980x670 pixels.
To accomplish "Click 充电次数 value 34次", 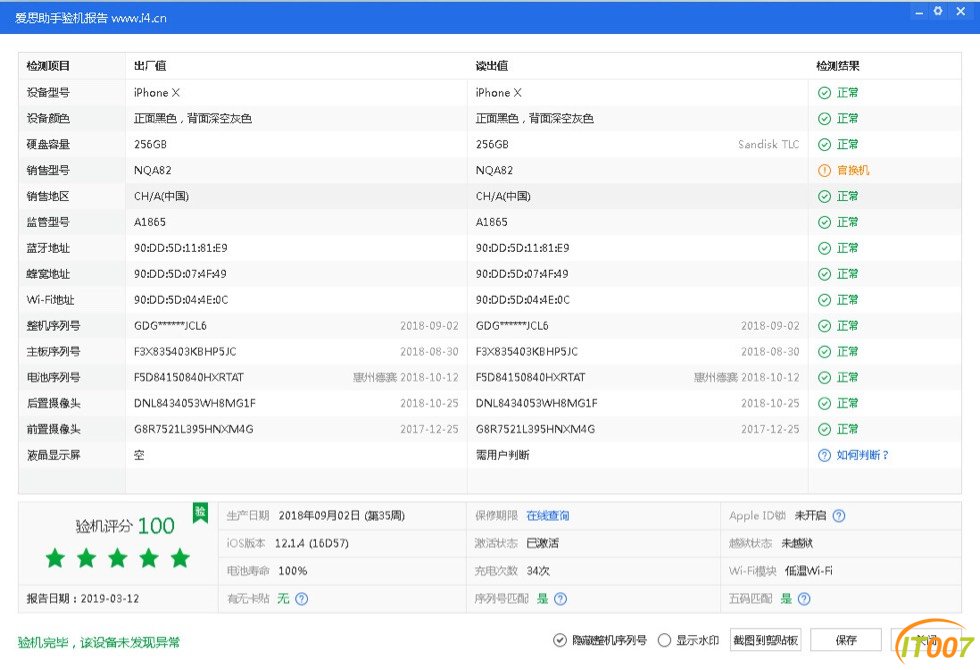I will 538,571.
